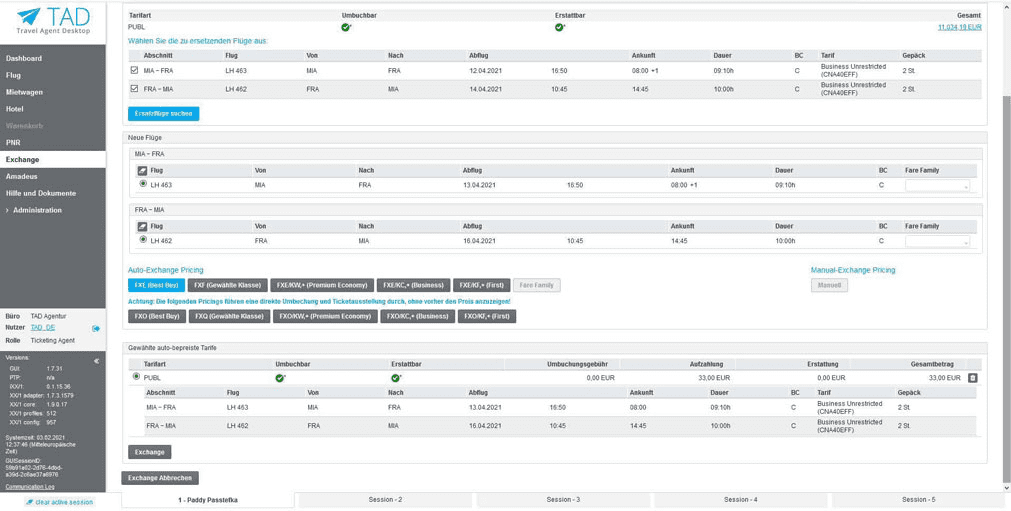Select the PUBL auto-priced fare radio button

[136, 377]
